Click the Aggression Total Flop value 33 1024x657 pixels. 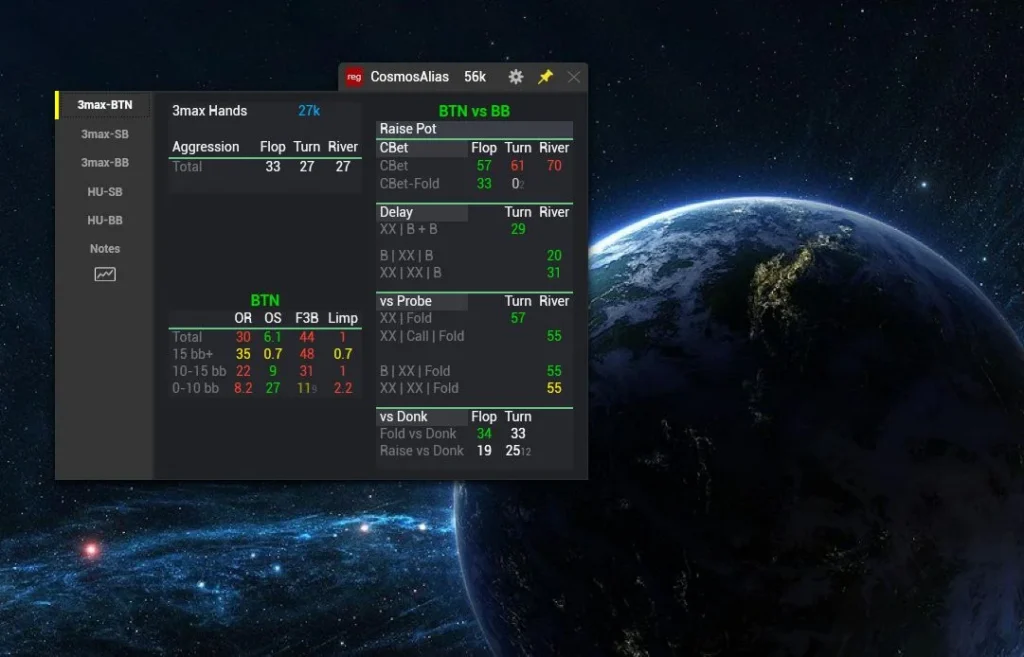click(x=273, y=167)
